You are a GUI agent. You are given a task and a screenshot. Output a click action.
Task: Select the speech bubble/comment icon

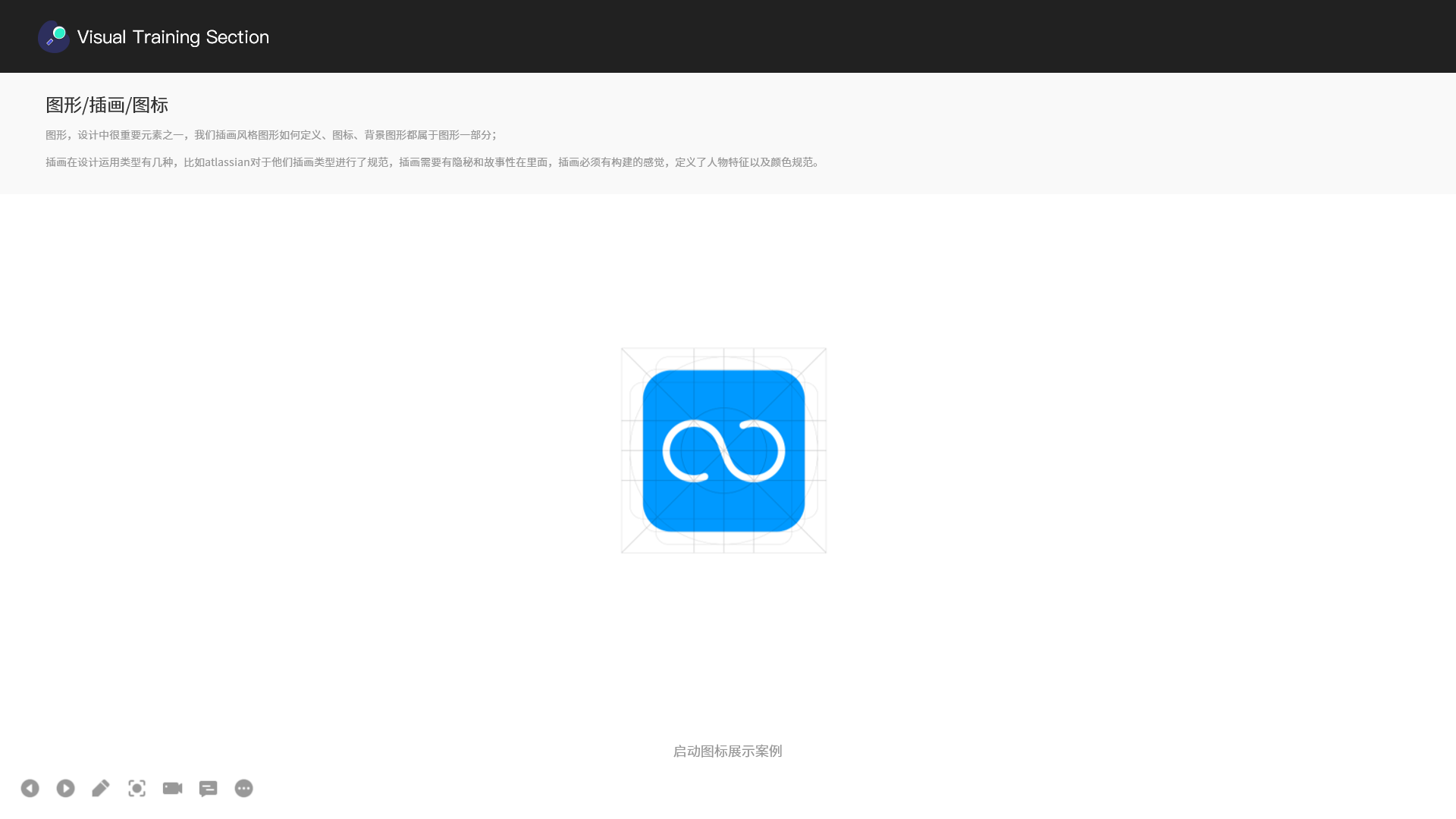point(208,788)
